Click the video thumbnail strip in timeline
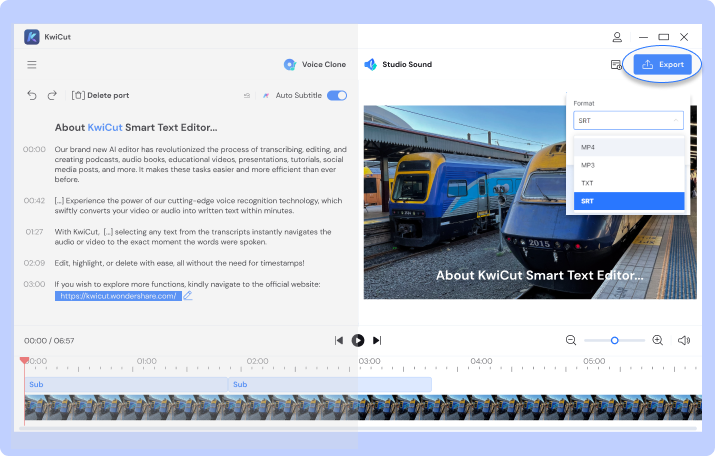 coord(363,407)
